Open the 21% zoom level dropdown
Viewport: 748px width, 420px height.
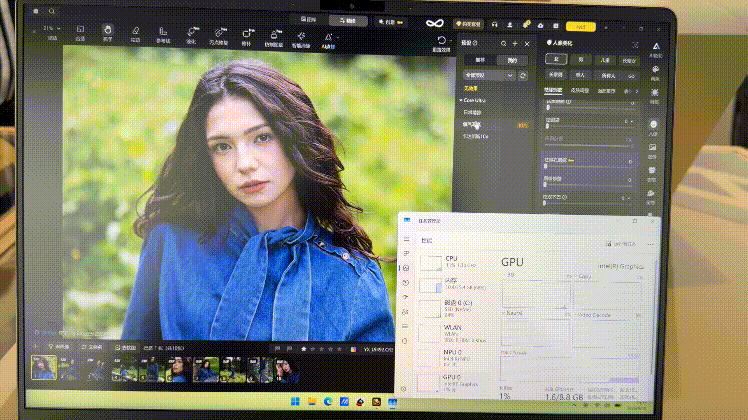tap(52, 29)
